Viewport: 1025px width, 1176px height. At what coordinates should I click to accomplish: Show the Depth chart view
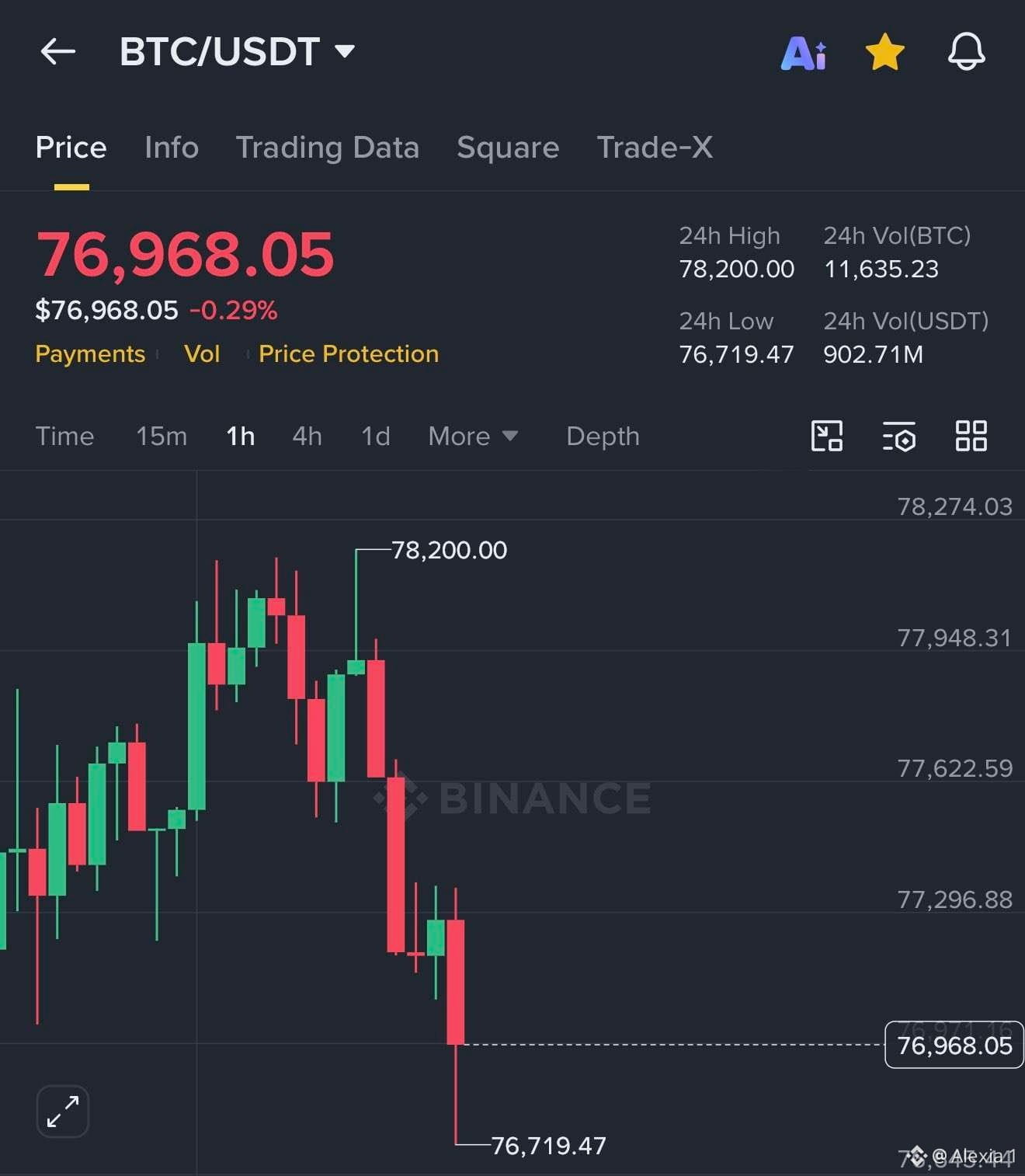coord(603,437)
